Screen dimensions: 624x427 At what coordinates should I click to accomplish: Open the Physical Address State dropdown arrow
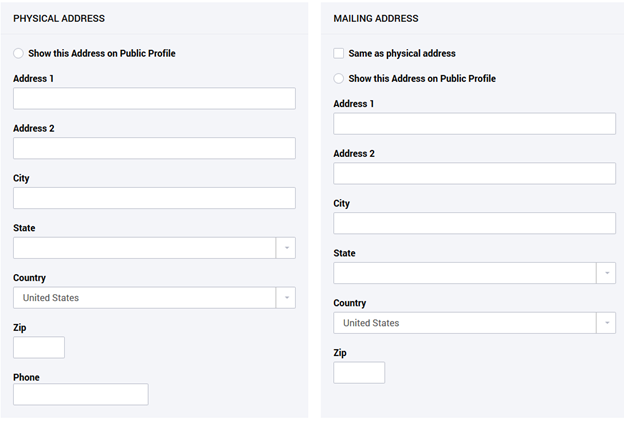coord(285,248)
